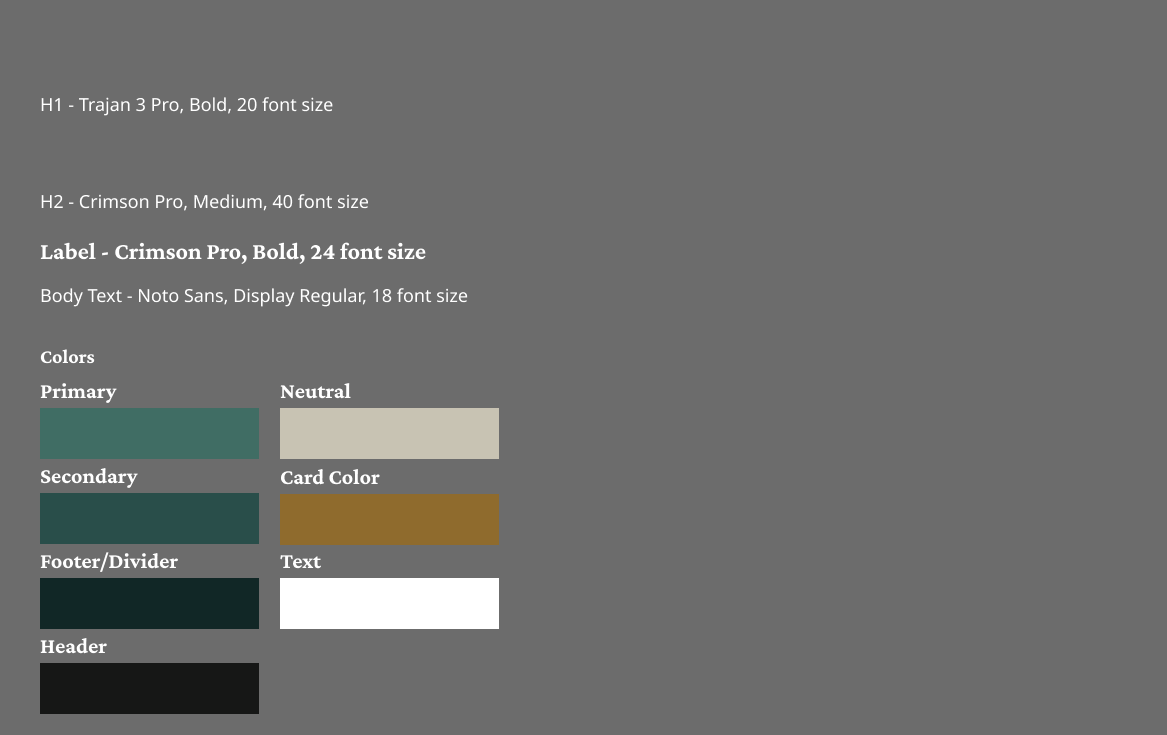Click the Colors section heading
Screen dimensions: 1167x735
coord(67,356)
